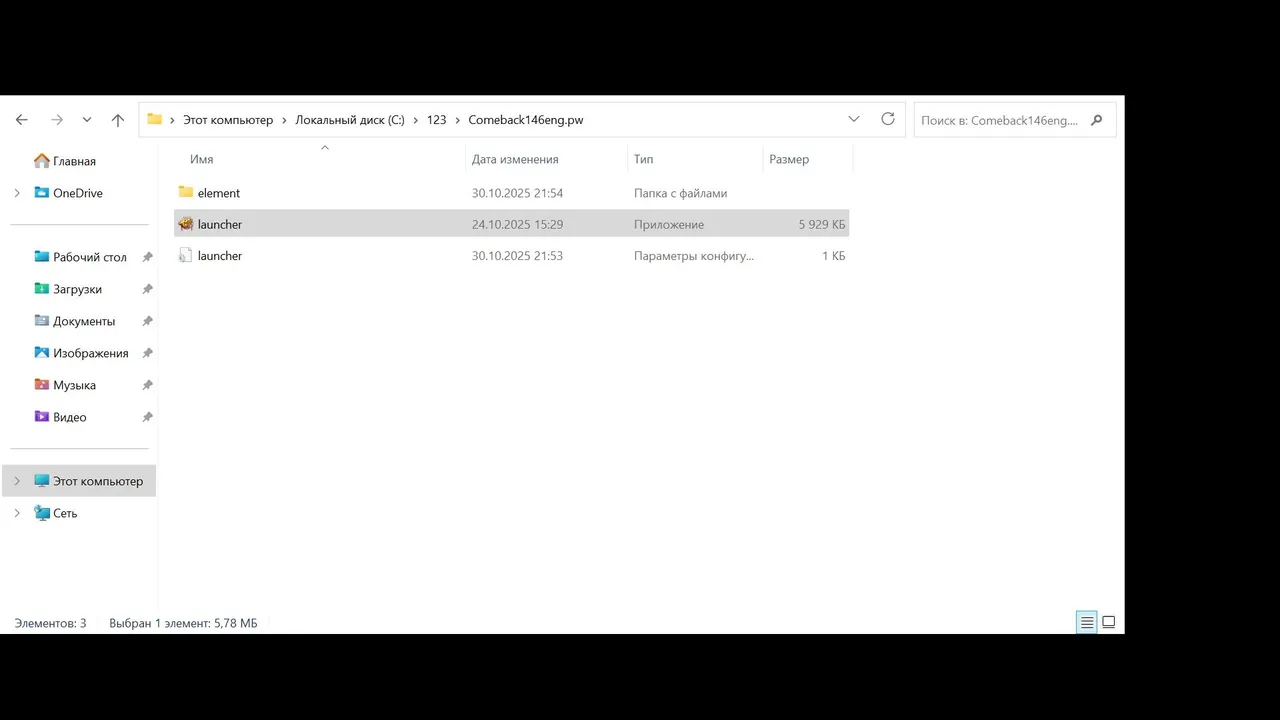
Task: Open 'Видео' quick access item
Action: coord(70,417)
